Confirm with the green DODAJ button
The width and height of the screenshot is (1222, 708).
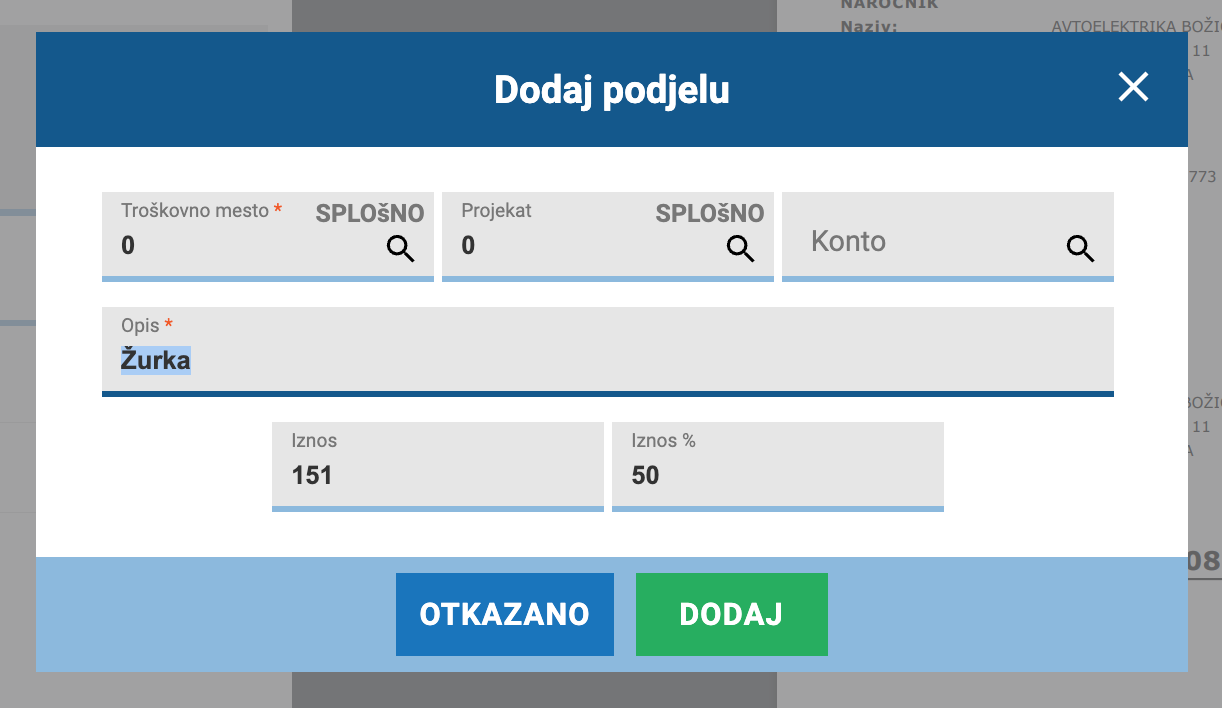pyautogui.click(x=732, y=614)
